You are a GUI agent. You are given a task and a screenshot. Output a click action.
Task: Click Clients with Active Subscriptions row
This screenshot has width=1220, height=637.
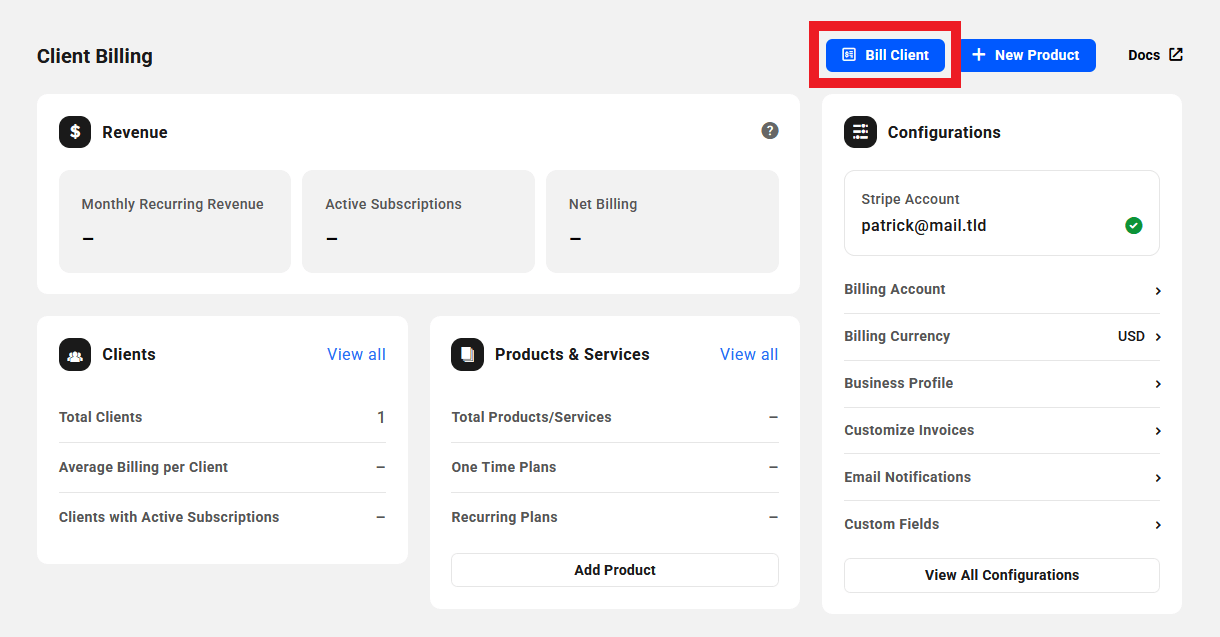[222, 517]
